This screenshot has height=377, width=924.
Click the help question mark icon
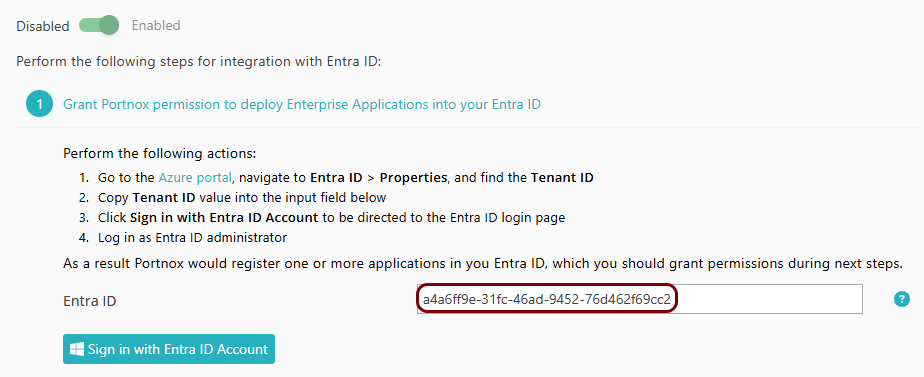coord(902,299)
